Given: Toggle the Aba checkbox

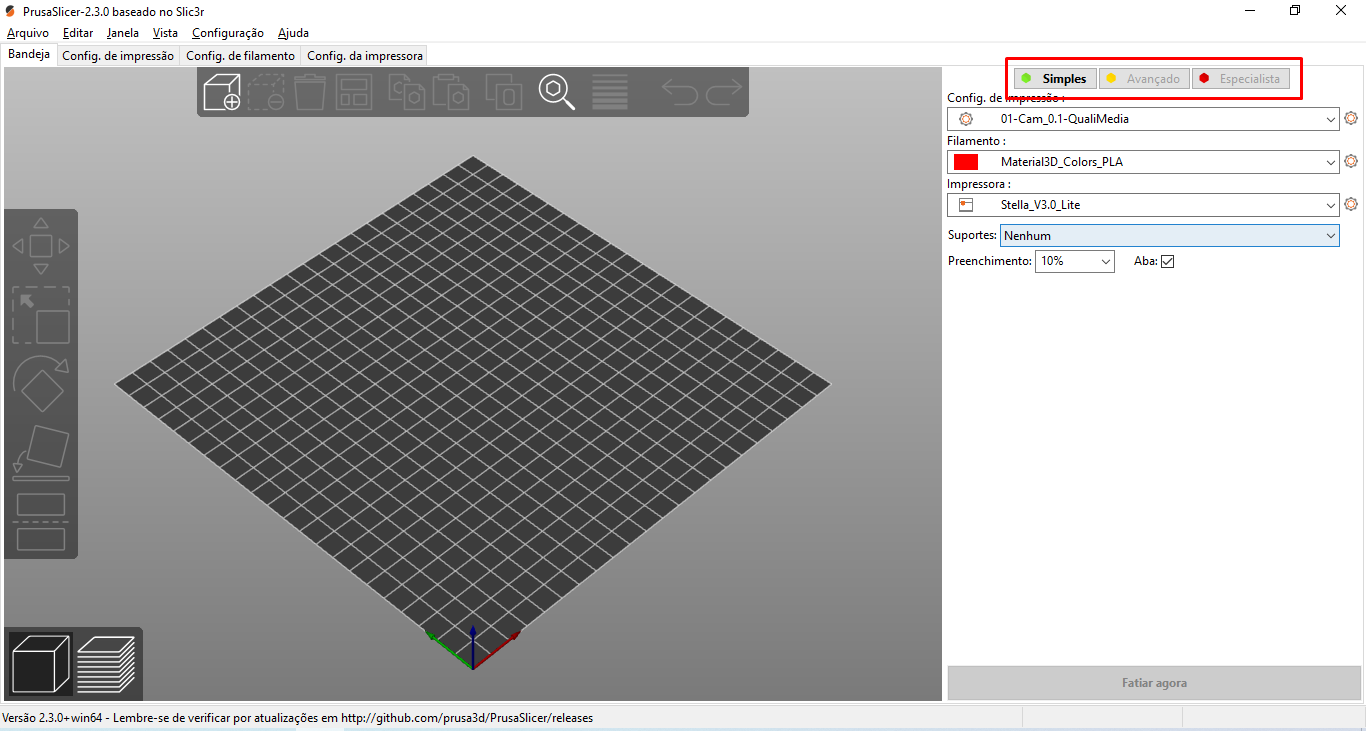Looking at the screenshot, I should [x=1167, y=261].
